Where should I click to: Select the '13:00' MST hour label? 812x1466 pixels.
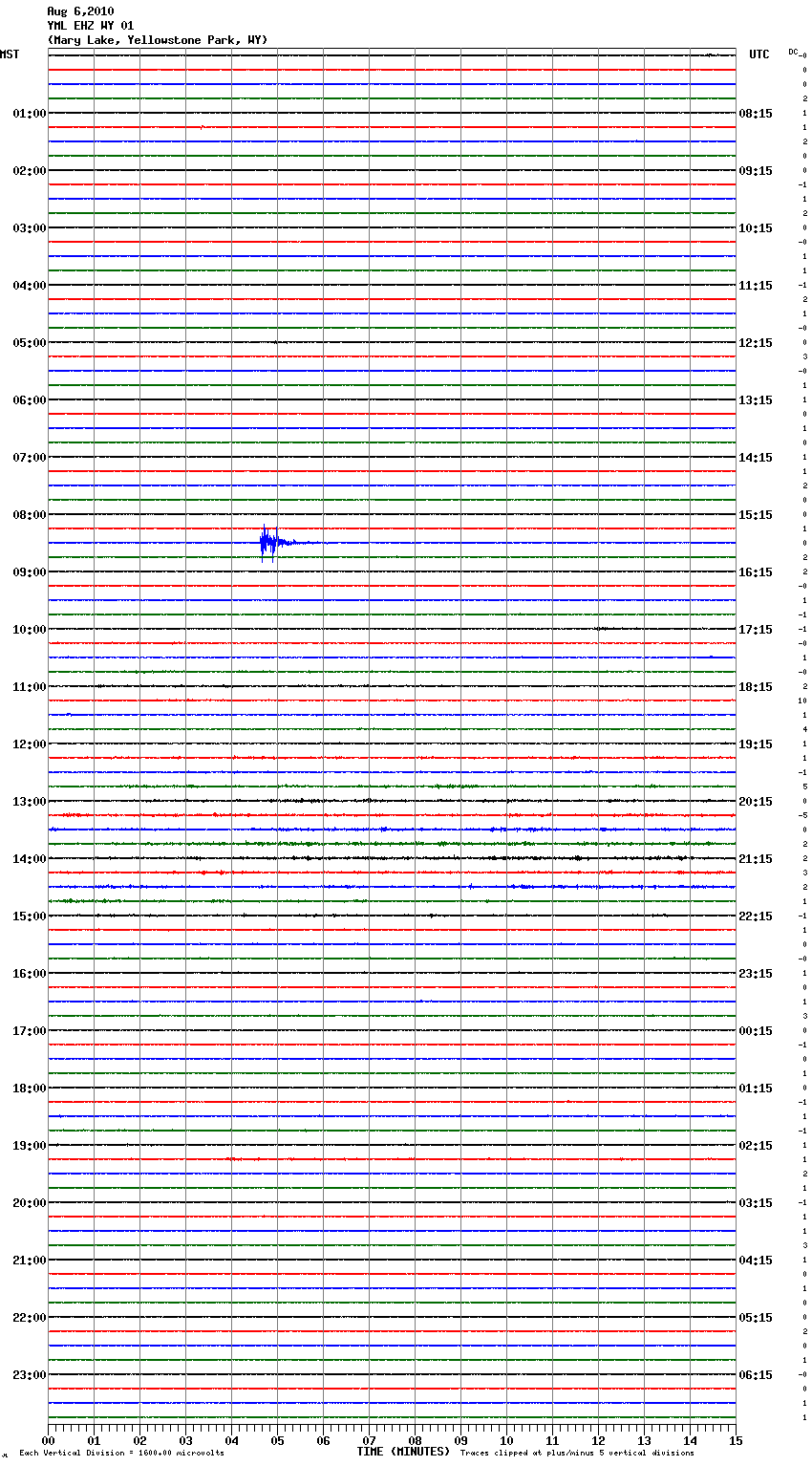[30, 802]
